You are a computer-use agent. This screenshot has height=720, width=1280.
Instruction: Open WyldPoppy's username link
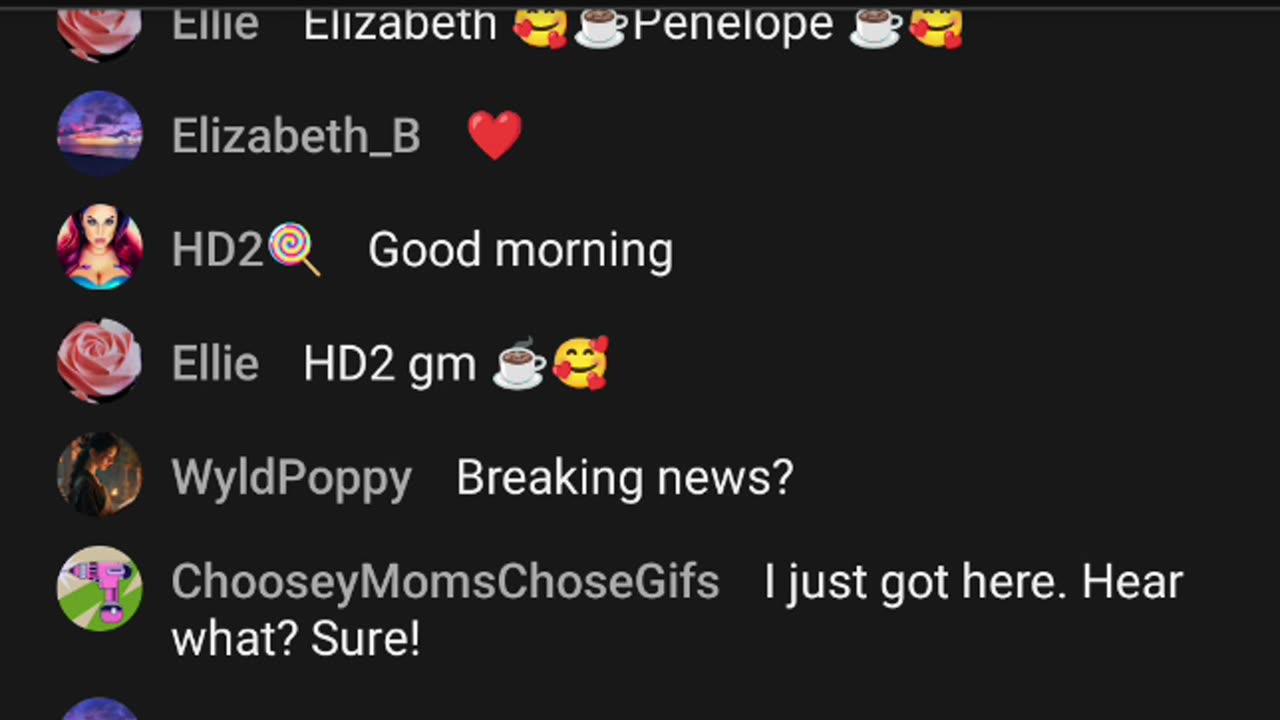(x=291, y=478)
